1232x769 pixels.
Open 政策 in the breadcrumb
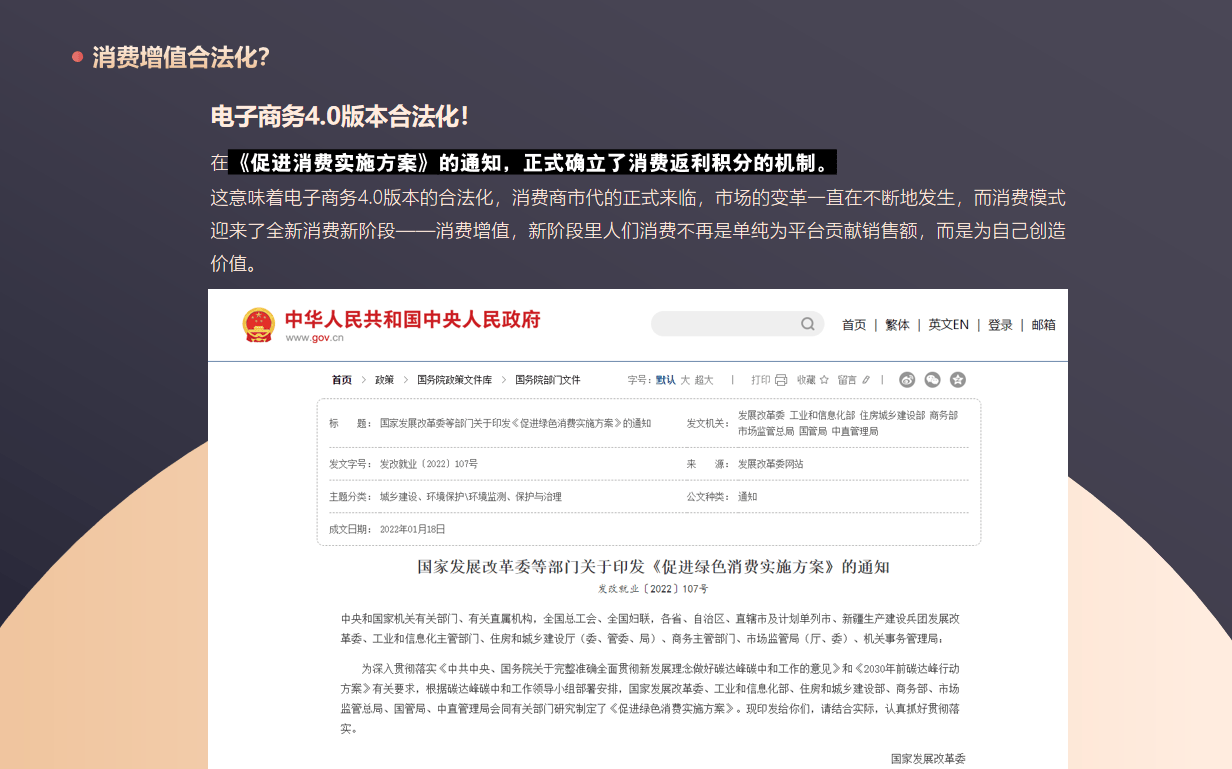[384, 380]
